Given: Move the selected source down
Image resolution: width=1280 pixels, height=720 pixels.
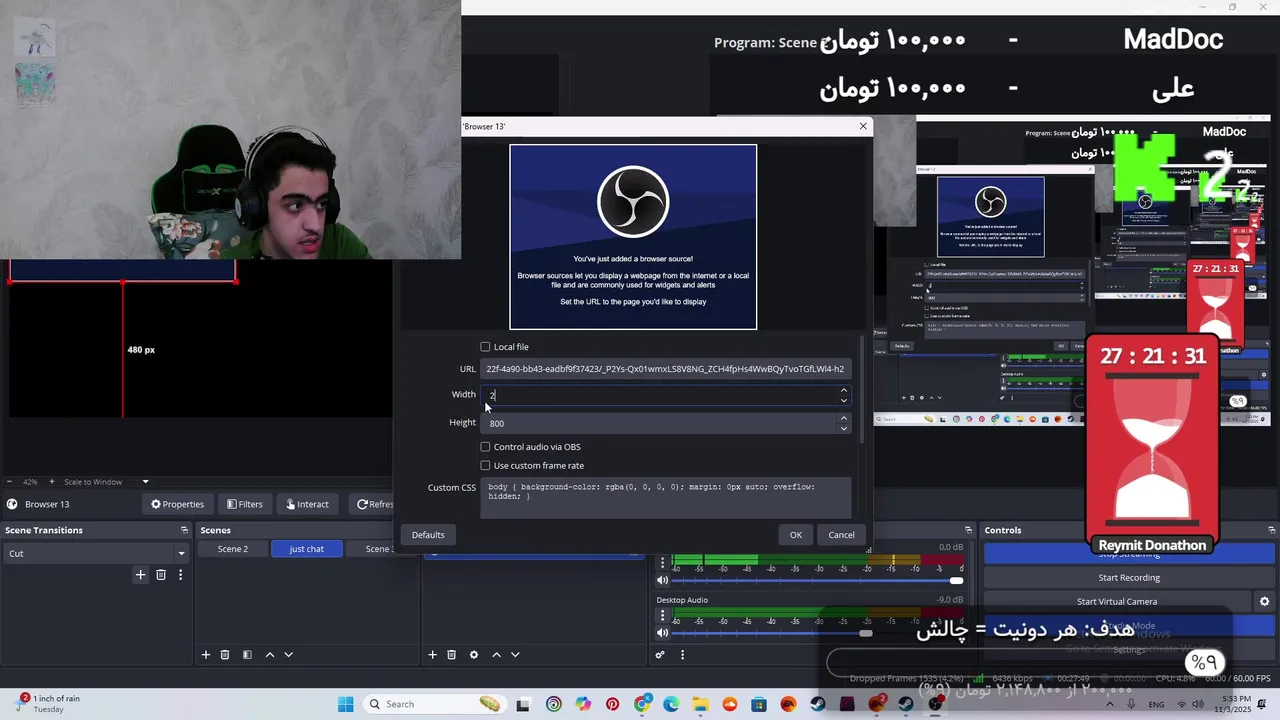Looking at the screenshot, I should click(515, 655).
